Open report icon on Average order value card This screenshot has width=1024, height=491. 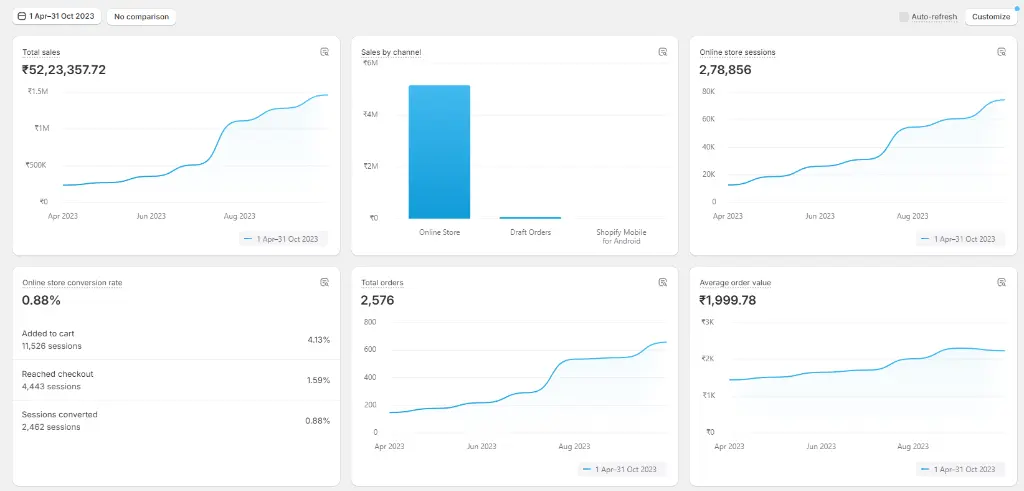1001,282
